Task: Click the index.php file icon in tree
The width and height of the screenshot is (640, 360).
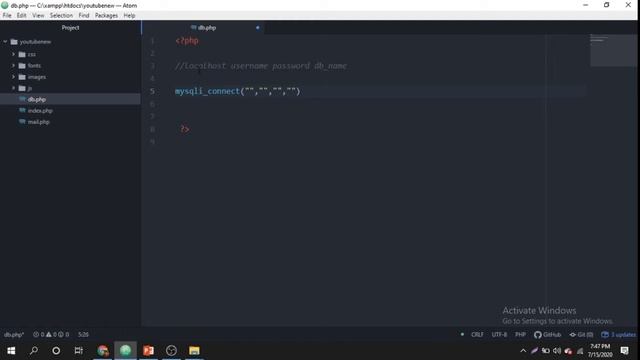Action: tap(22, 110)
